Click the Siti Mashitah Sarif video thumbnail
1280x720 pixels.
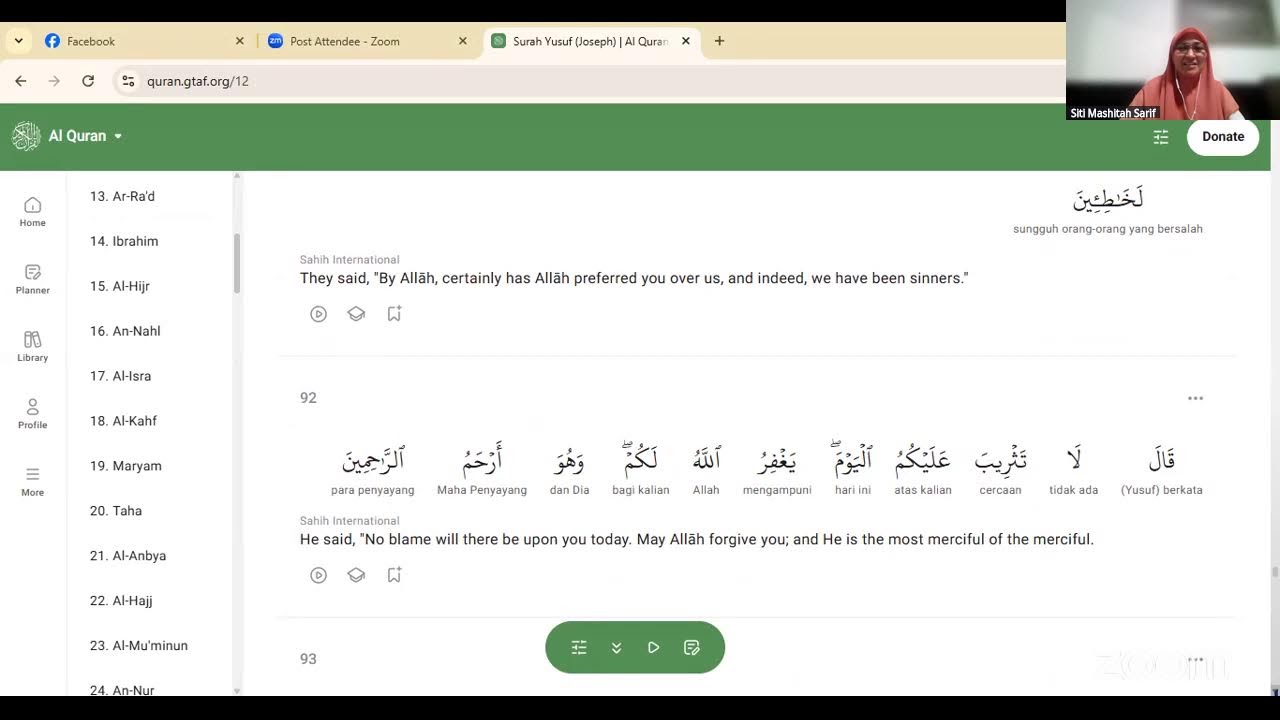click(x=1173, y=60)
